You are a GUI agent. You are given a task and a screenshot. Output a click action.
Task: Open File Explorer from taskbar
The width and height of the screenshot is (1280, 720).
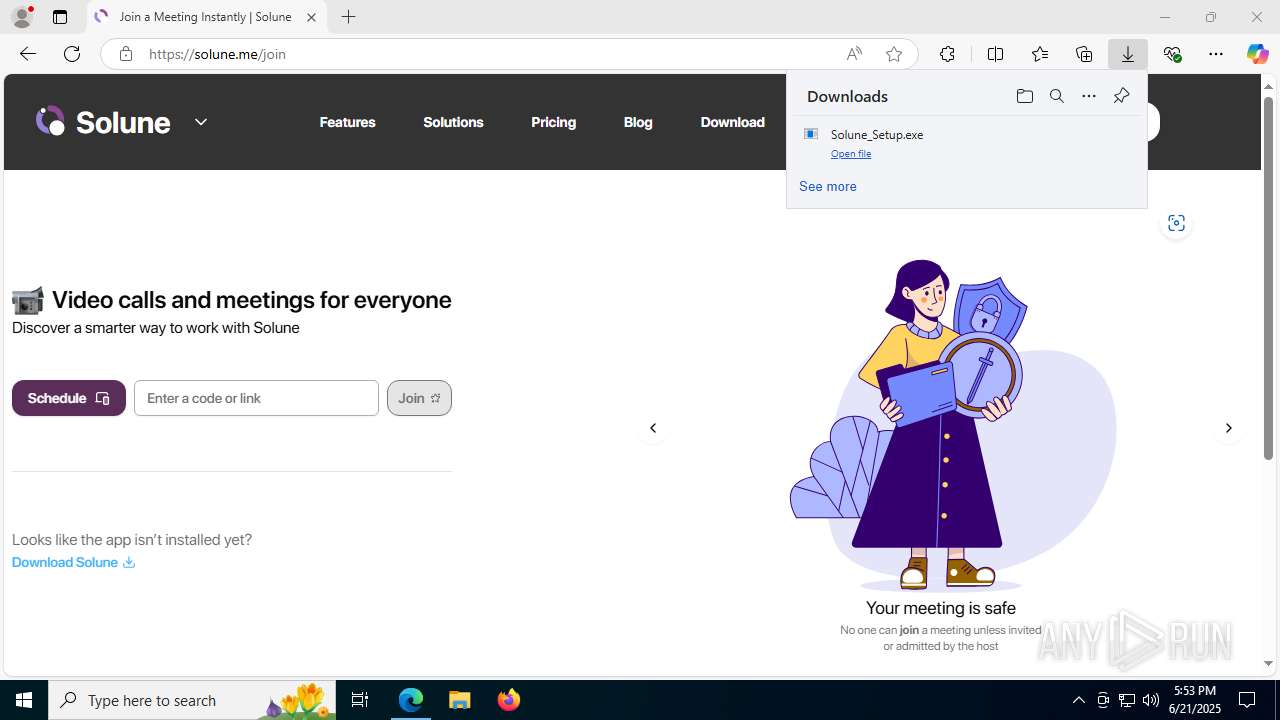point(460,700)
